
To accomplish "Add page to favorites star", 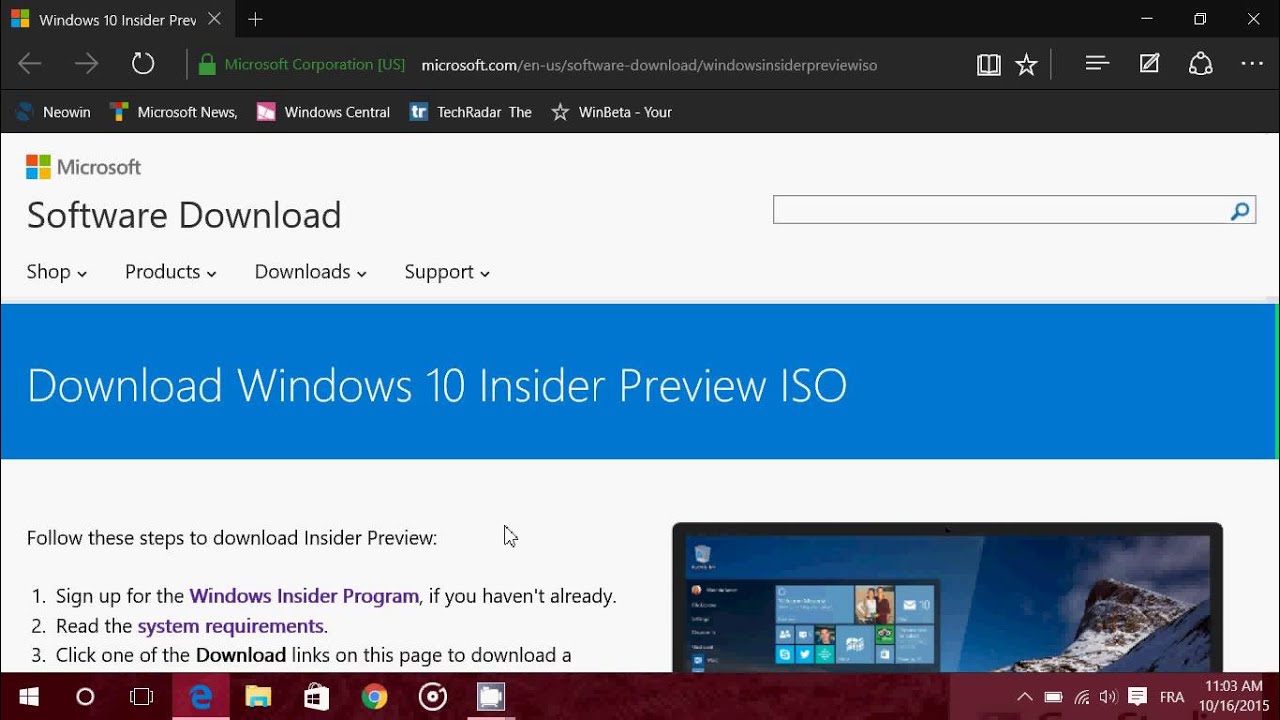I will 1026,65.
